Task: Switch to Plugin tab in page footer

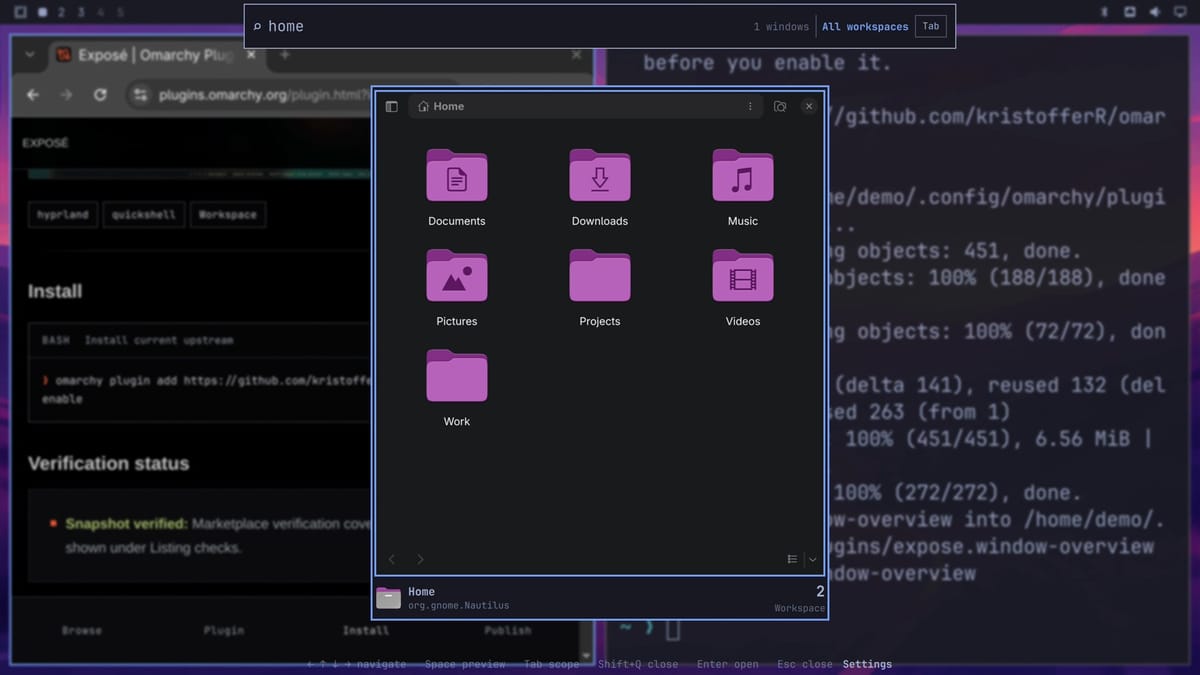Action: 224,630
